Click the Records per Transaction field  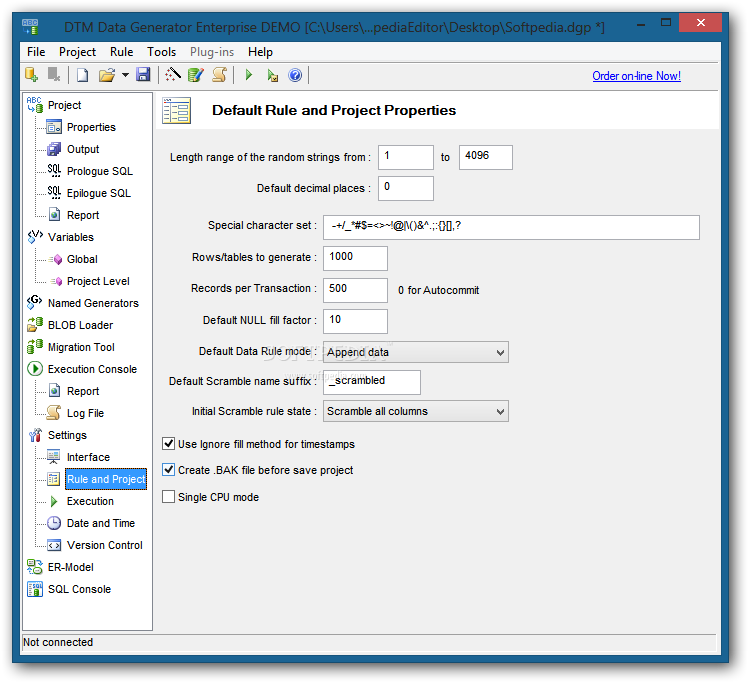tap(355, 290)
